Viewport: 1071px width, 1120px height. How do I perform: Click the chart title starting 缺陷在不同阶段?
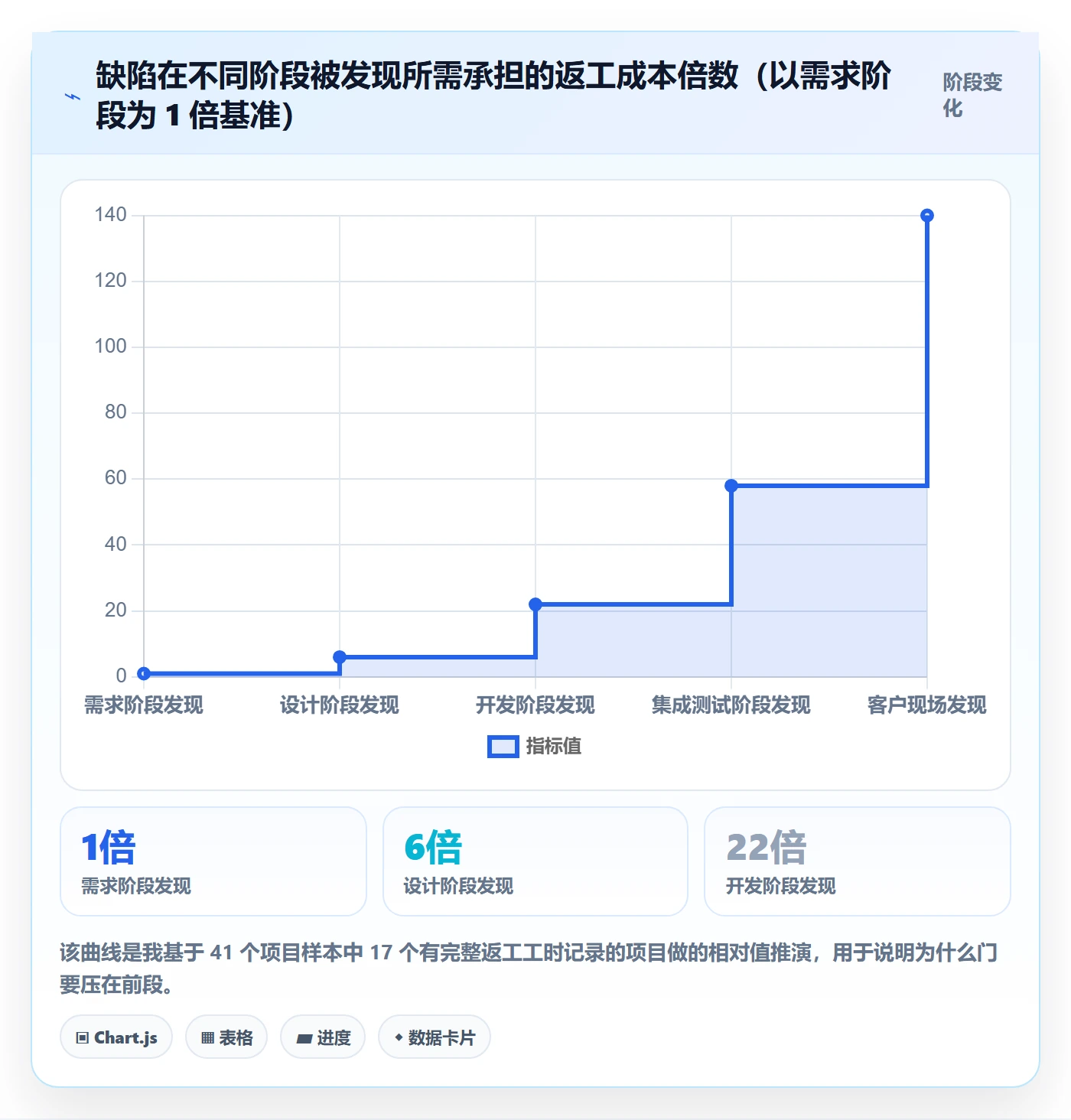click(x=493, y=96)
